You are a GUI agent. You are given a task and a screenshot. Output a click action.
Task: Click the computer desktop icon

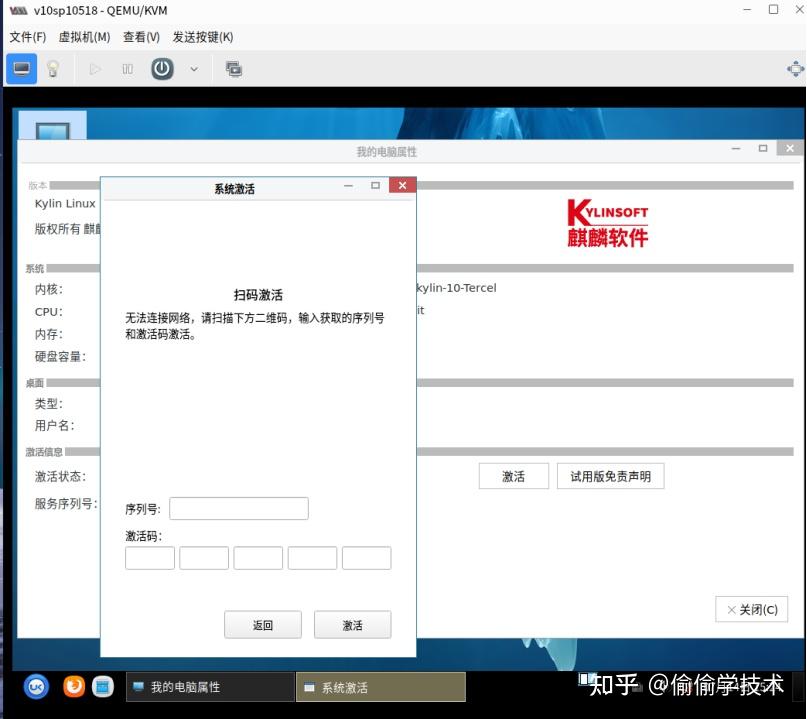(52, 126)
